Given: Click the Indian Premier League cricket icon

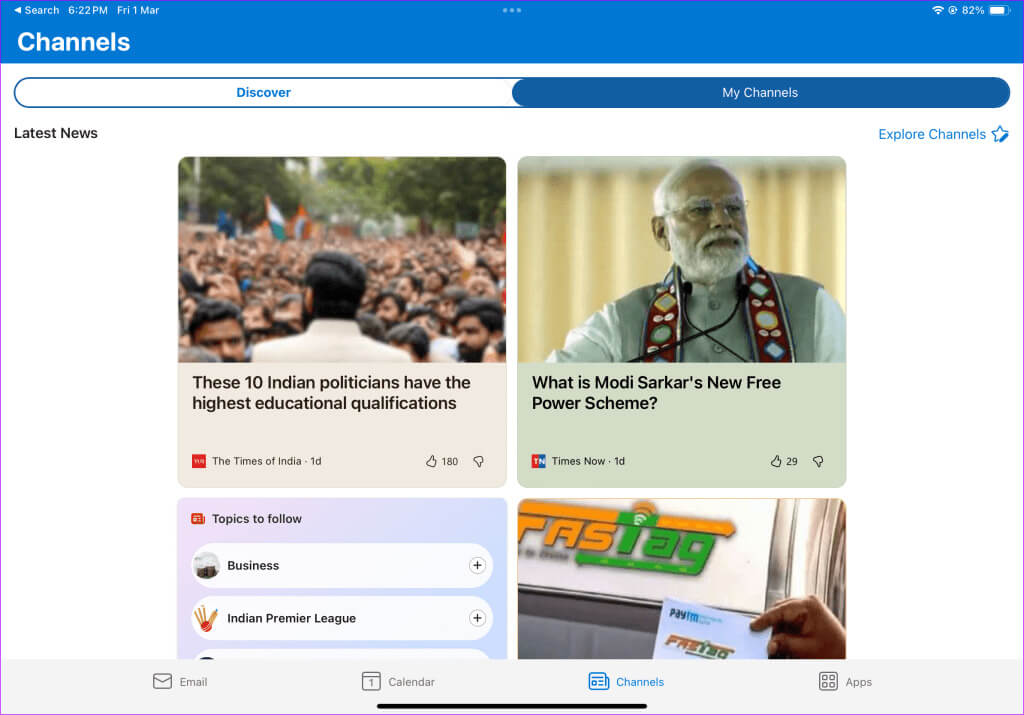Looking at the screenshot, I should coord(206,618).
